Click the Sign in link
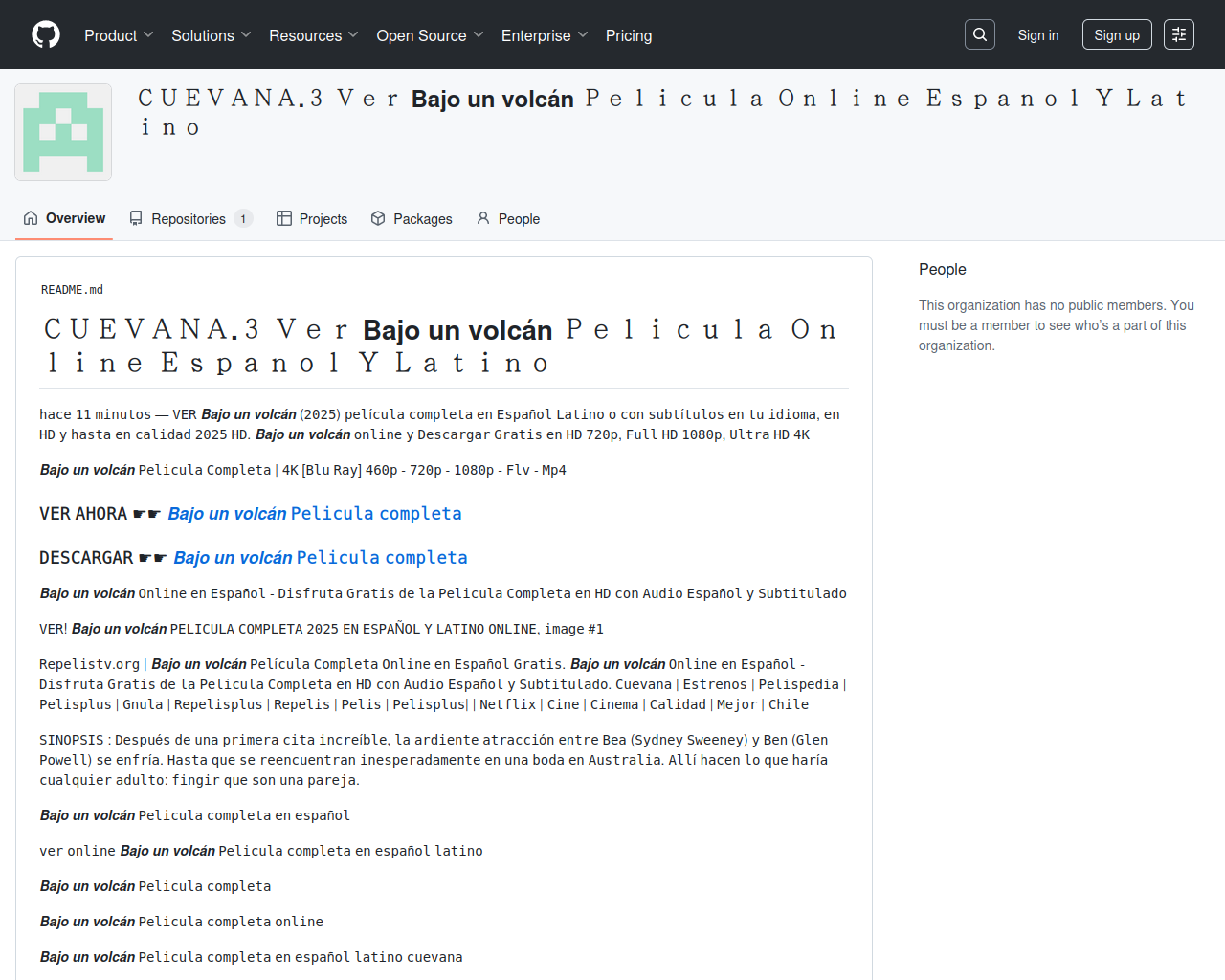Image resolution: width=1225 pixels, height=980 pixels. tap(1038, 35)
